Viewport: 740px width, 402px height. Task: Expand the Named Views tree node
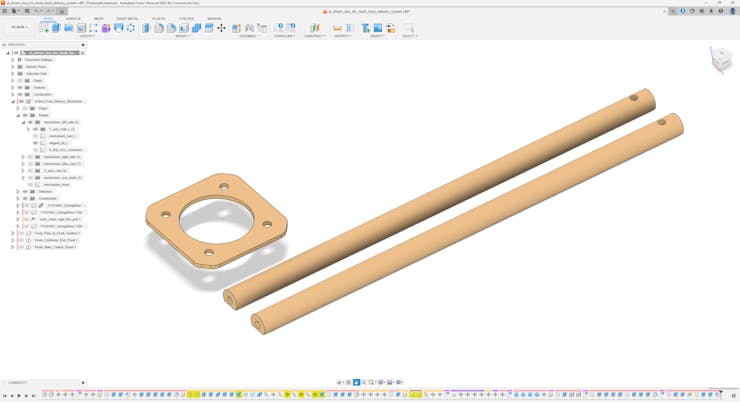click(x=13, y=67)
